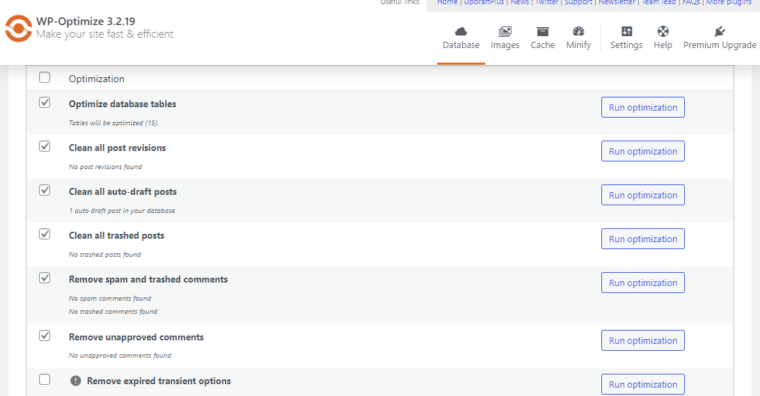
Task: Click 'Clean all auto-draft posts' label
Action: (123, 191)
